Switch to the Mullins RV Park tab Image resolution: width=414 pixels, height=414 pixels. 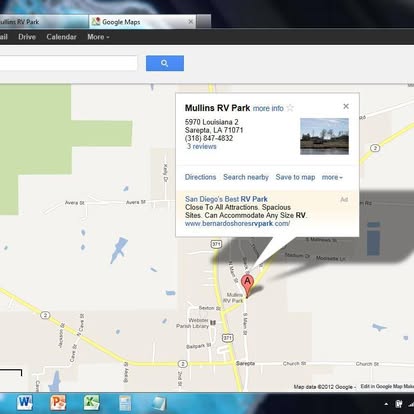(43, 22)
